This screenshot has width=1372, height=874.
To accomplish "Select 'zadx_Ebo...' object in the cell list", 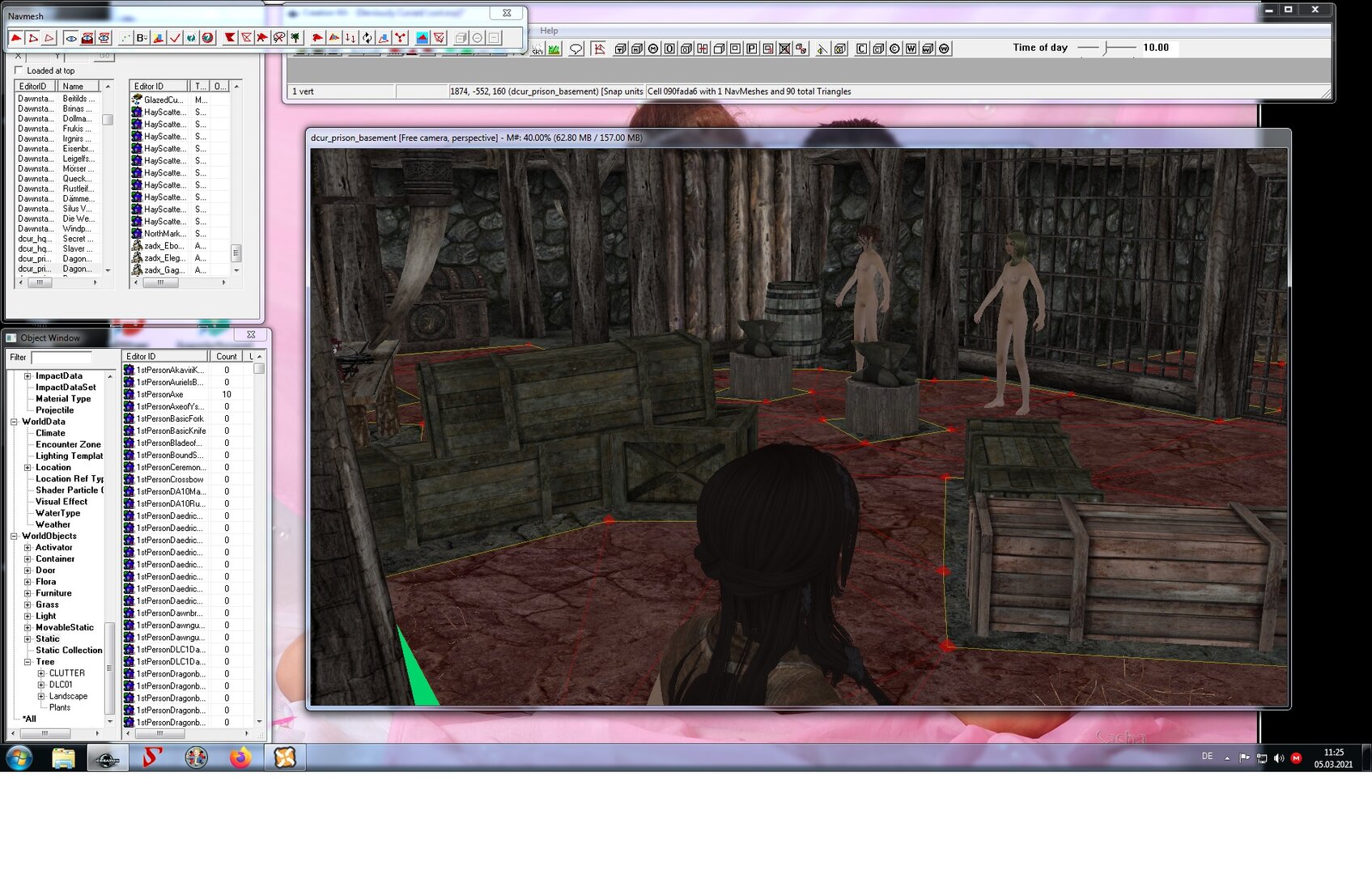I will click(164, 246).
